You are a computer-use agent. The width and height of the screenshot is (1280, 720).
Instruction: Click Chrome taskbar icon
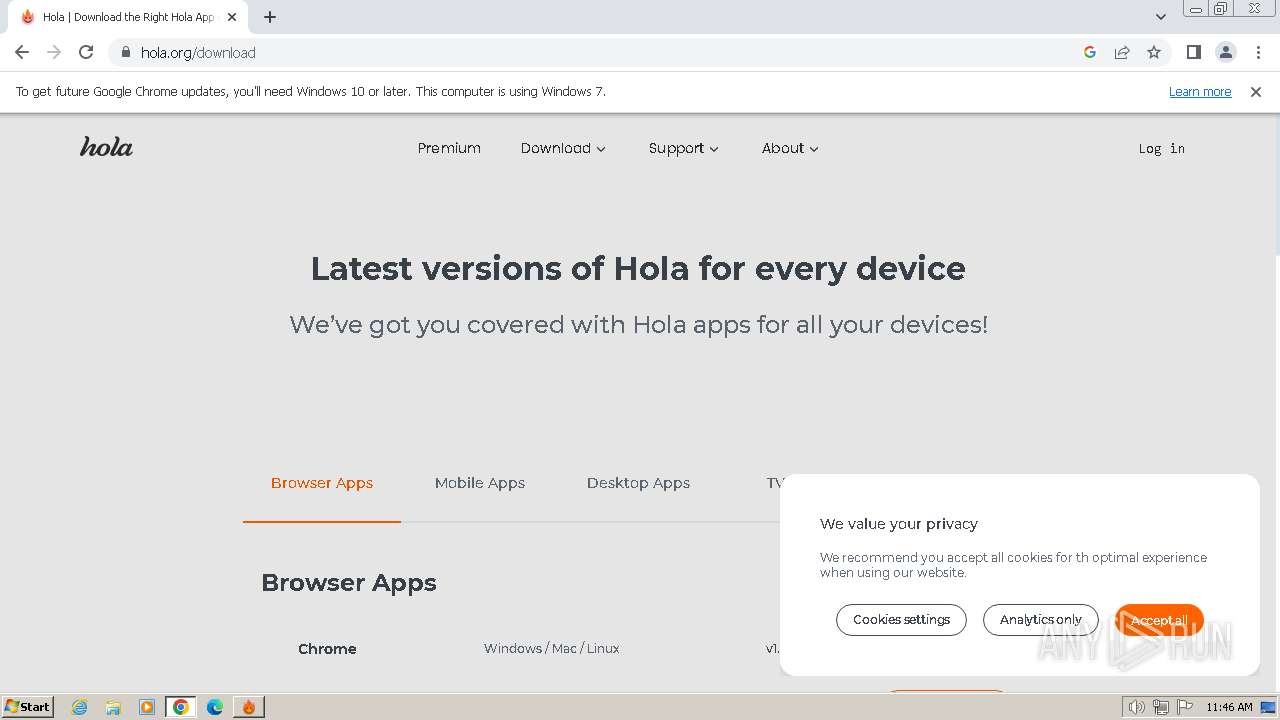point(181,707)
